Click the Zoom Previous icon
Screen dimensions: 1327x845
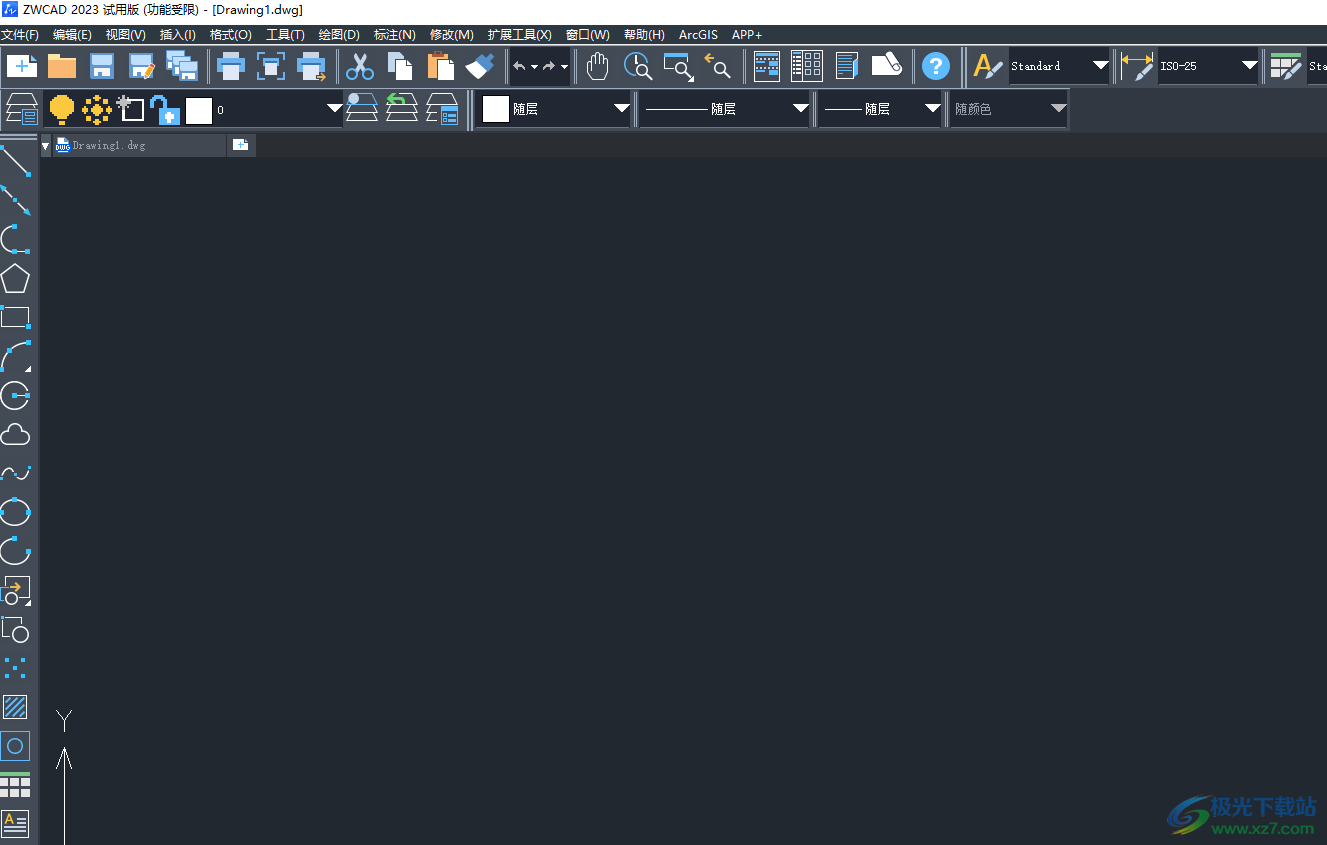click(x=717, y=66)
